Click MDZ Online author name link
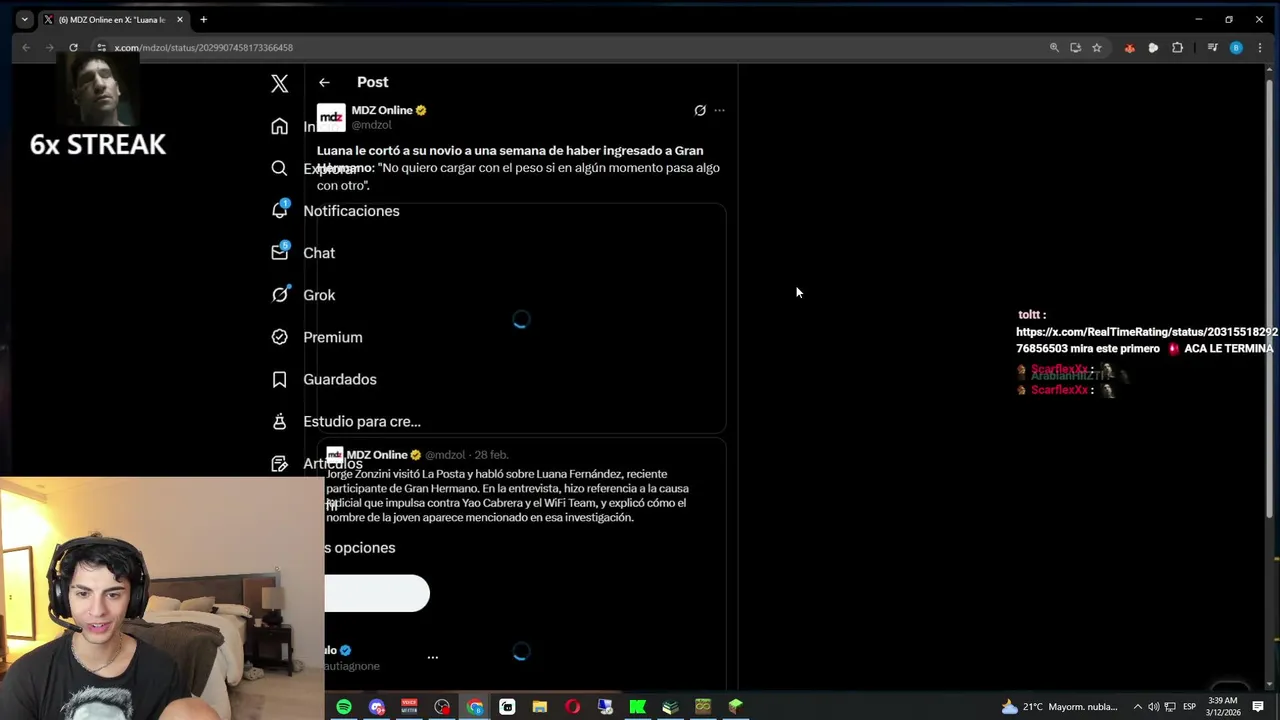 [382, 110]
